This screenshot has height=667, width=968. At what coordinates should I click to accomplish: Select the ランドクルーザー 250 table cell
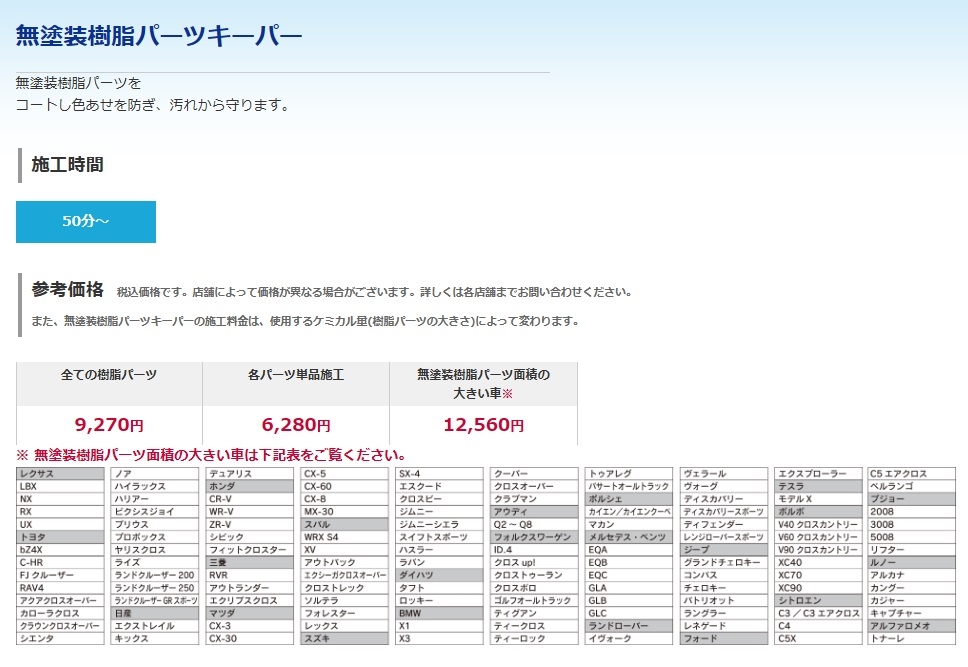(x=155, y=588)
